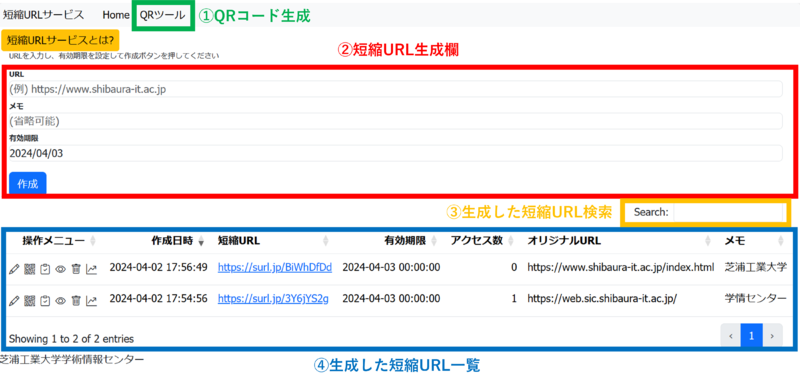Sort table by 有効期限 column header
This screenshot has width=800, height=384.
pos(405,241)
